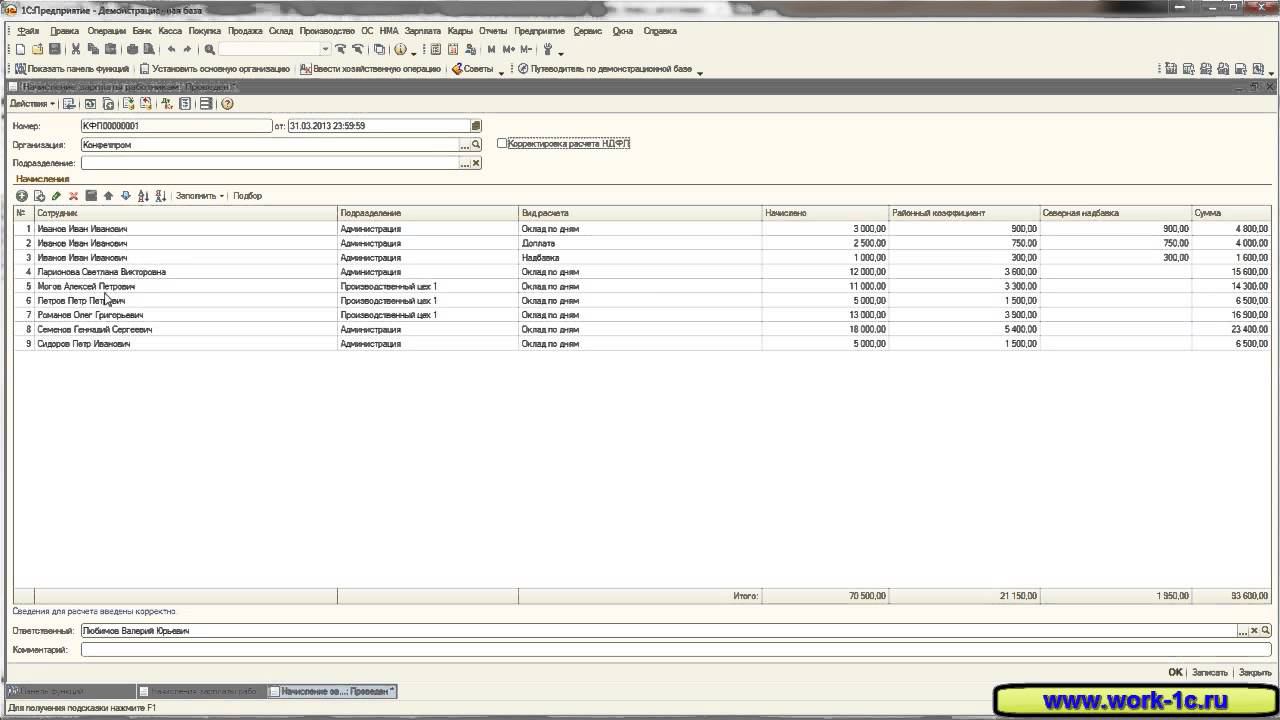
Task: Click the M memory button
Action: (491, 49)
